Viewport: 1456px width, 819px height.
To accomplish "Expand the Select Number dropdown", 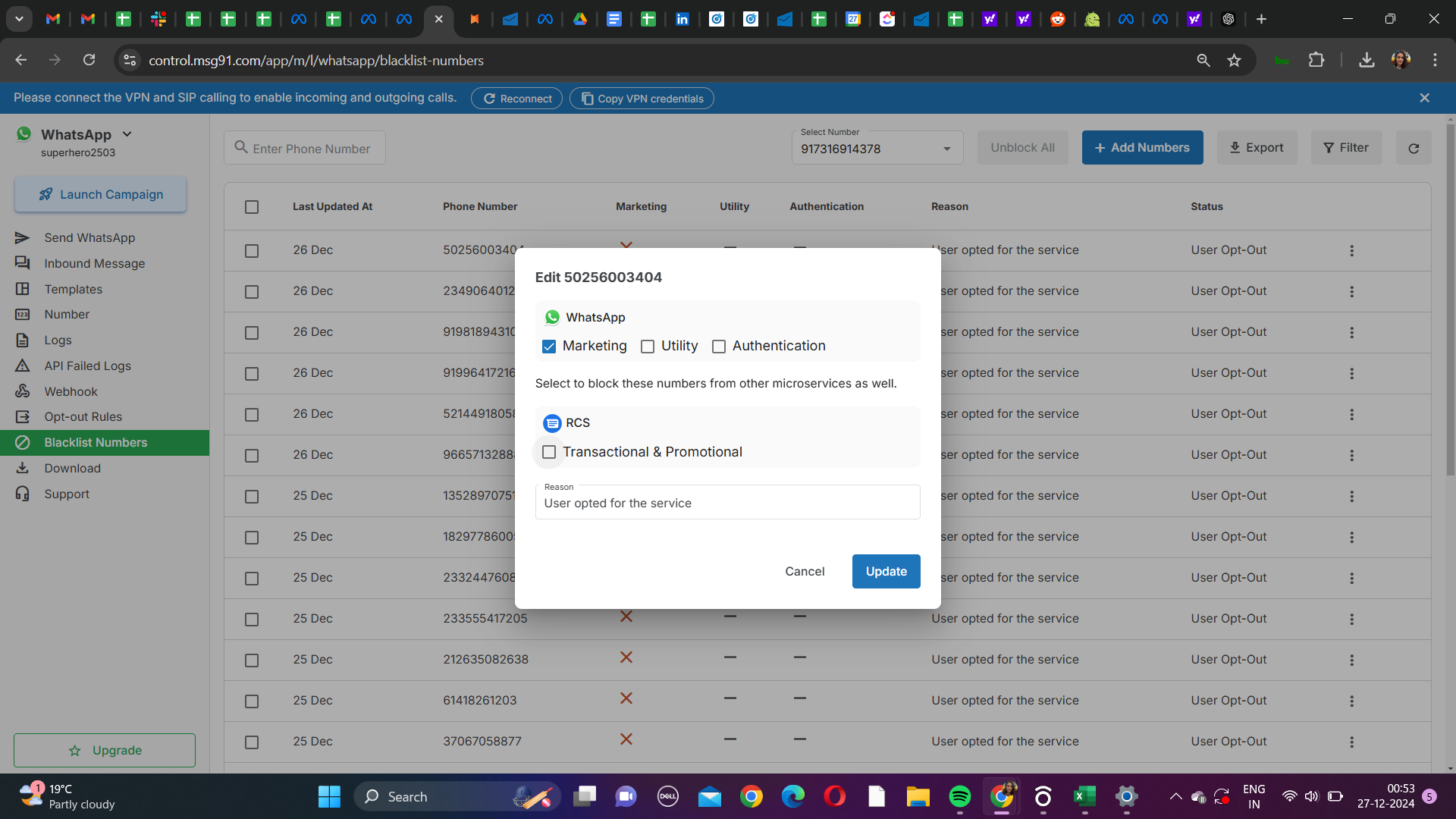I will (x=946, y=149).
